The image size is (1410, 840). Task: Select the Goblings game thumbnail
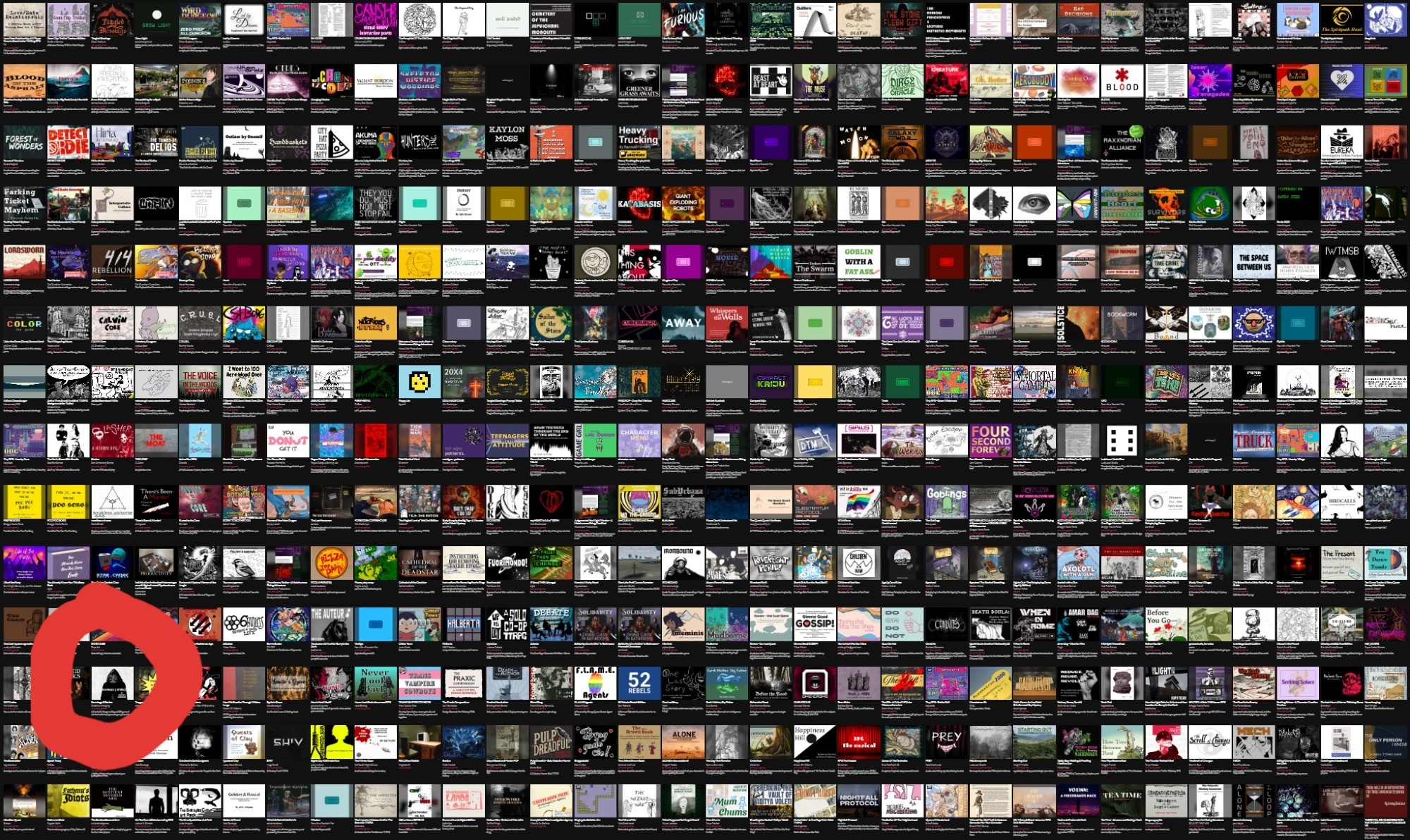click(x=946, y=501)
